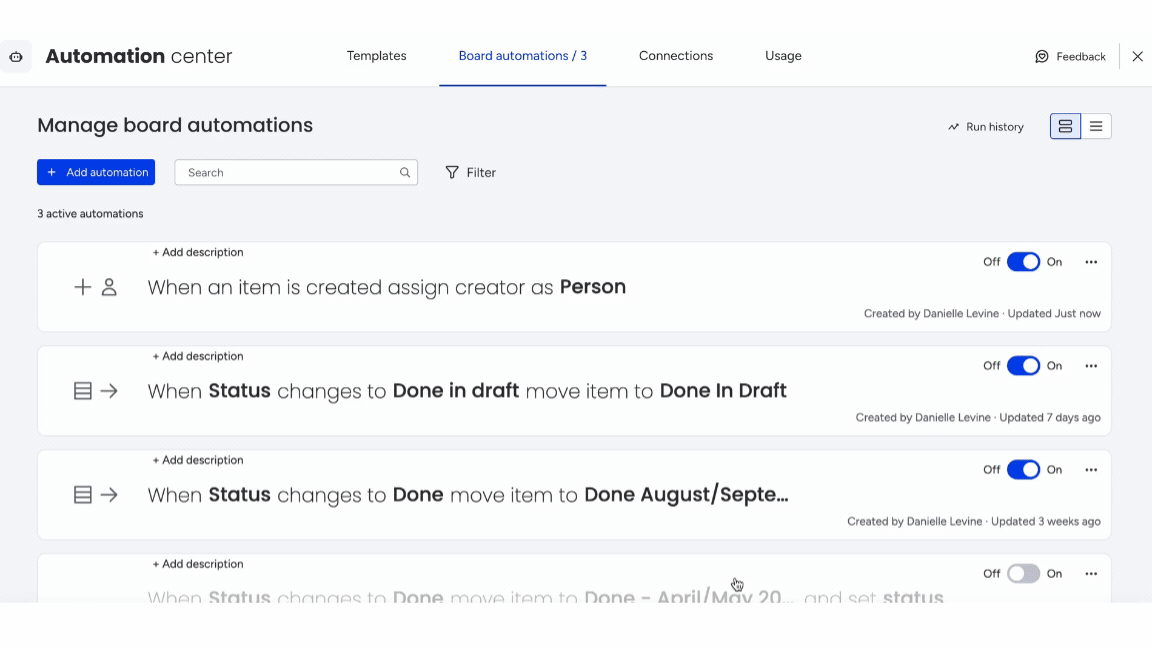Turn on the Done April/May automation toggle
The height and width of the screenshot is (648, 1152).
(1023, 574)
